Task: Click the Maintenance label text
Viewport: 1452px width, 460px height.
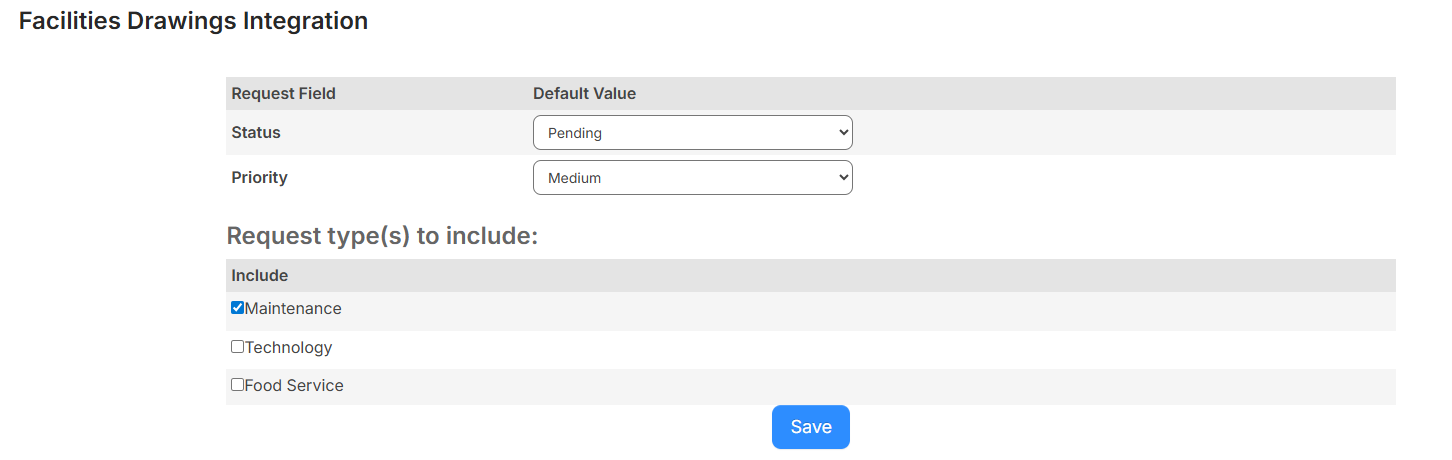Action: click(x=293, y=309)
